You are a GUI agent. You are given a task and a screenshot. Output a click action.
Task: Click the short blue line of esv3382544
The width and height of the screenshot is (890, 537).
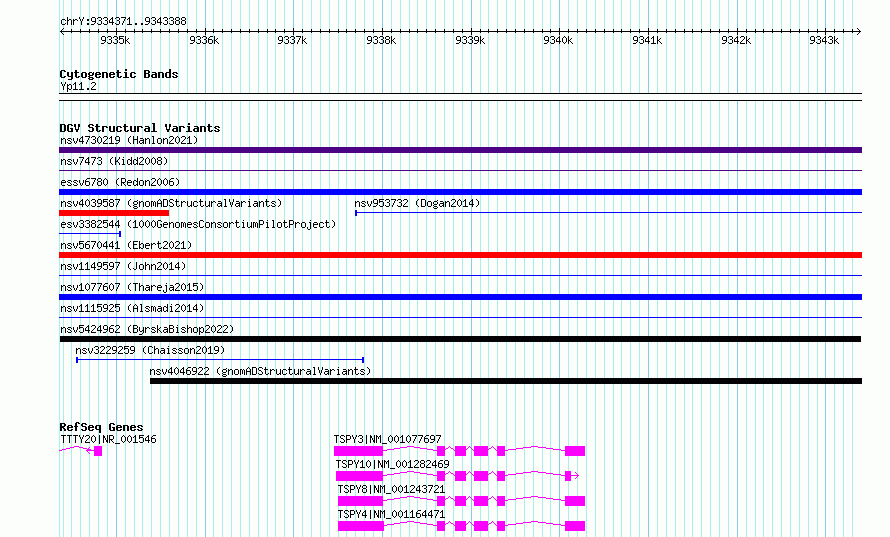click(x=90, y=234)
